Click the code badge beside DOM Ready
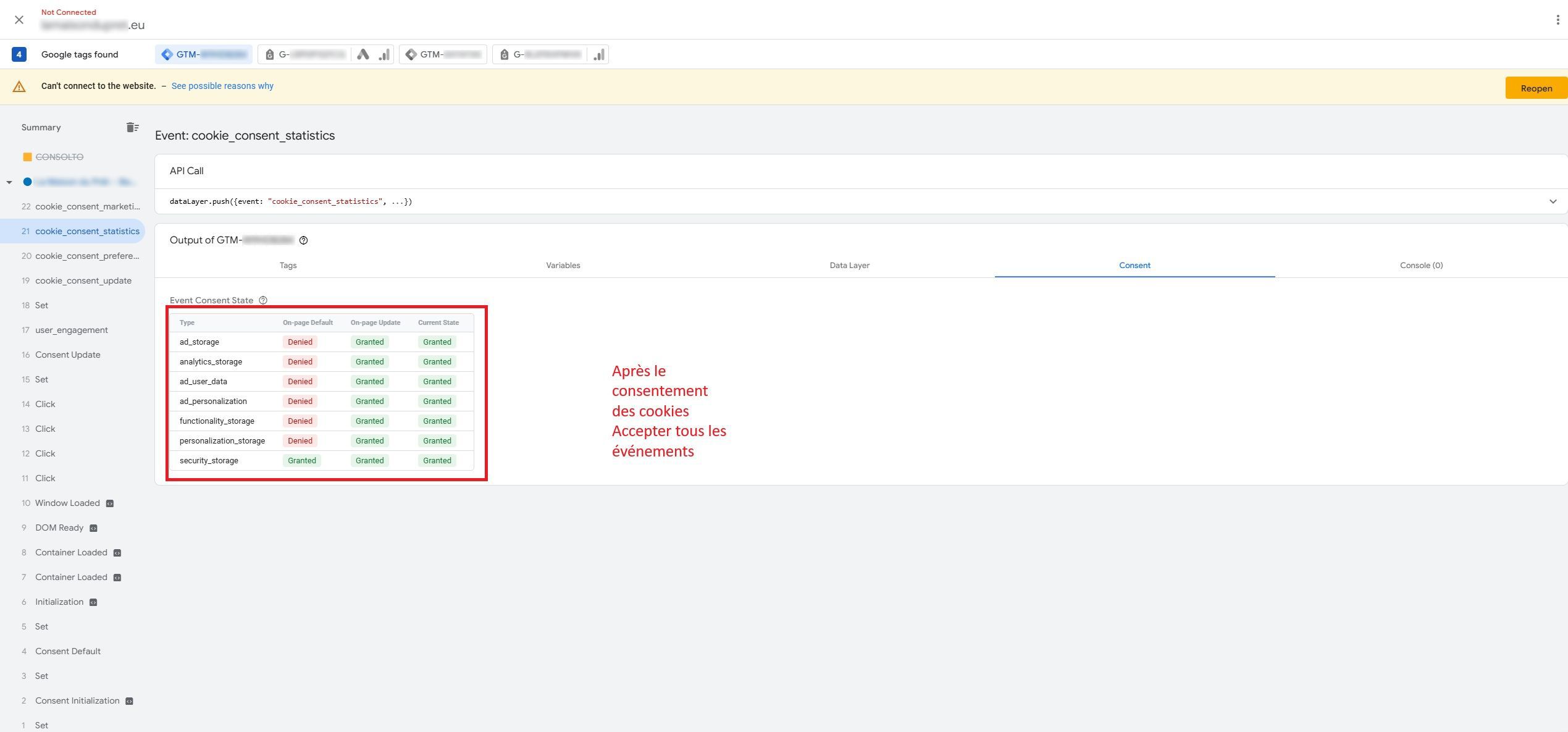 93,528
